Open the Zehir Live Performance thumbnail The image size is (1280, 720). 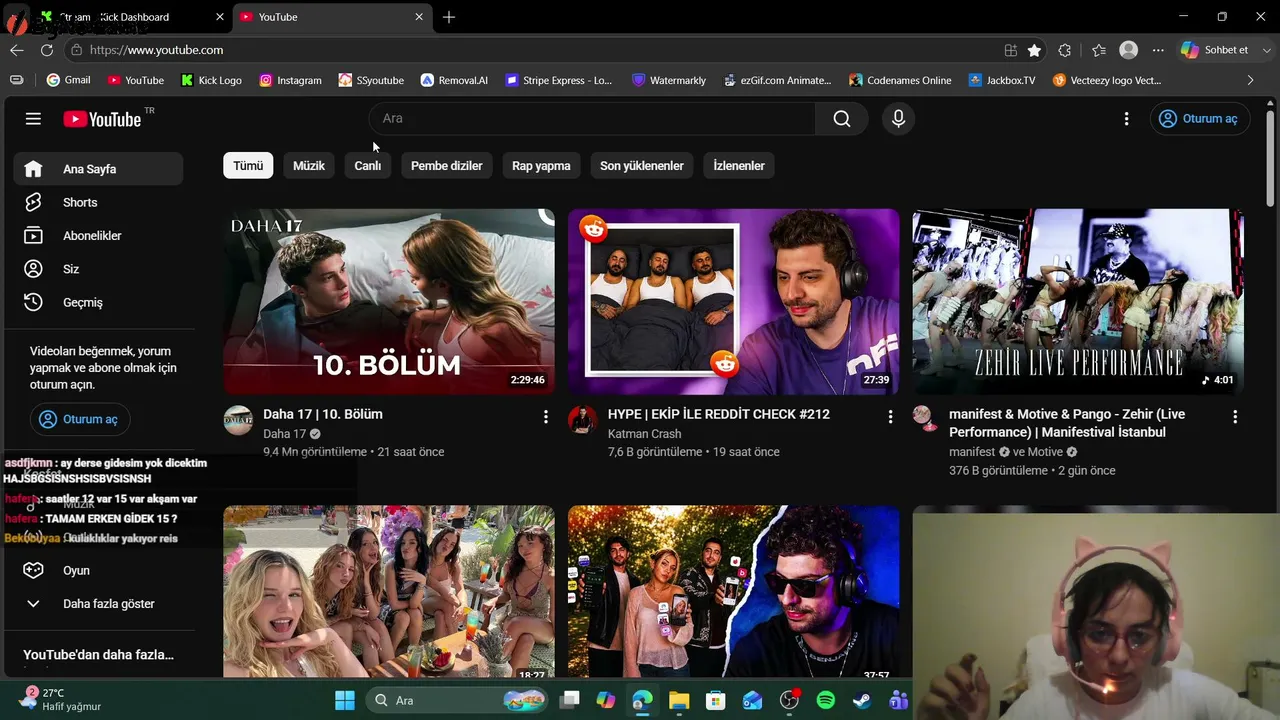pos(1078,302)
